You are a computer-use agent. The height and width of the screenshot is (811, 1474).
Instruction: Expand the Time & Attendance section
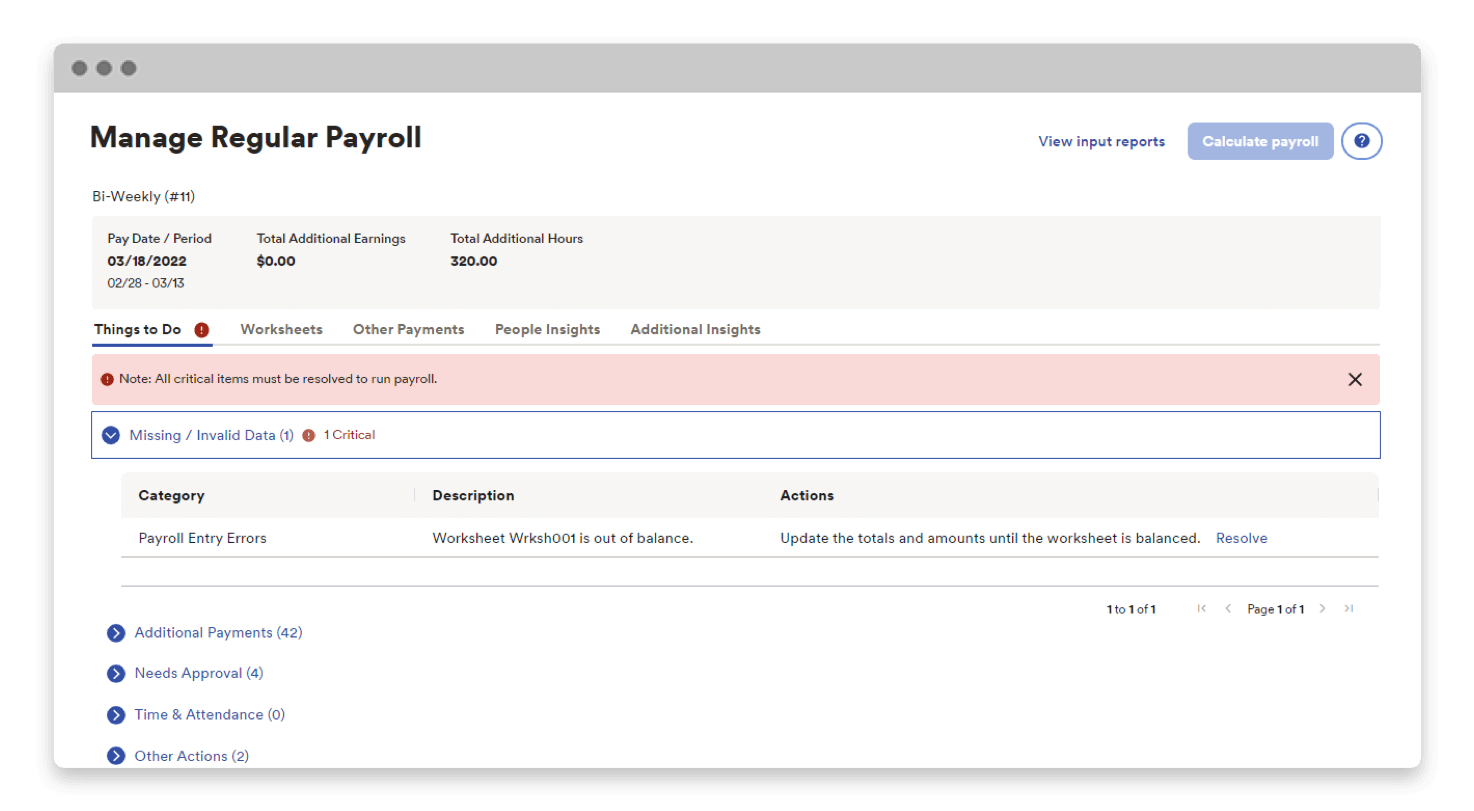[116, 714]
